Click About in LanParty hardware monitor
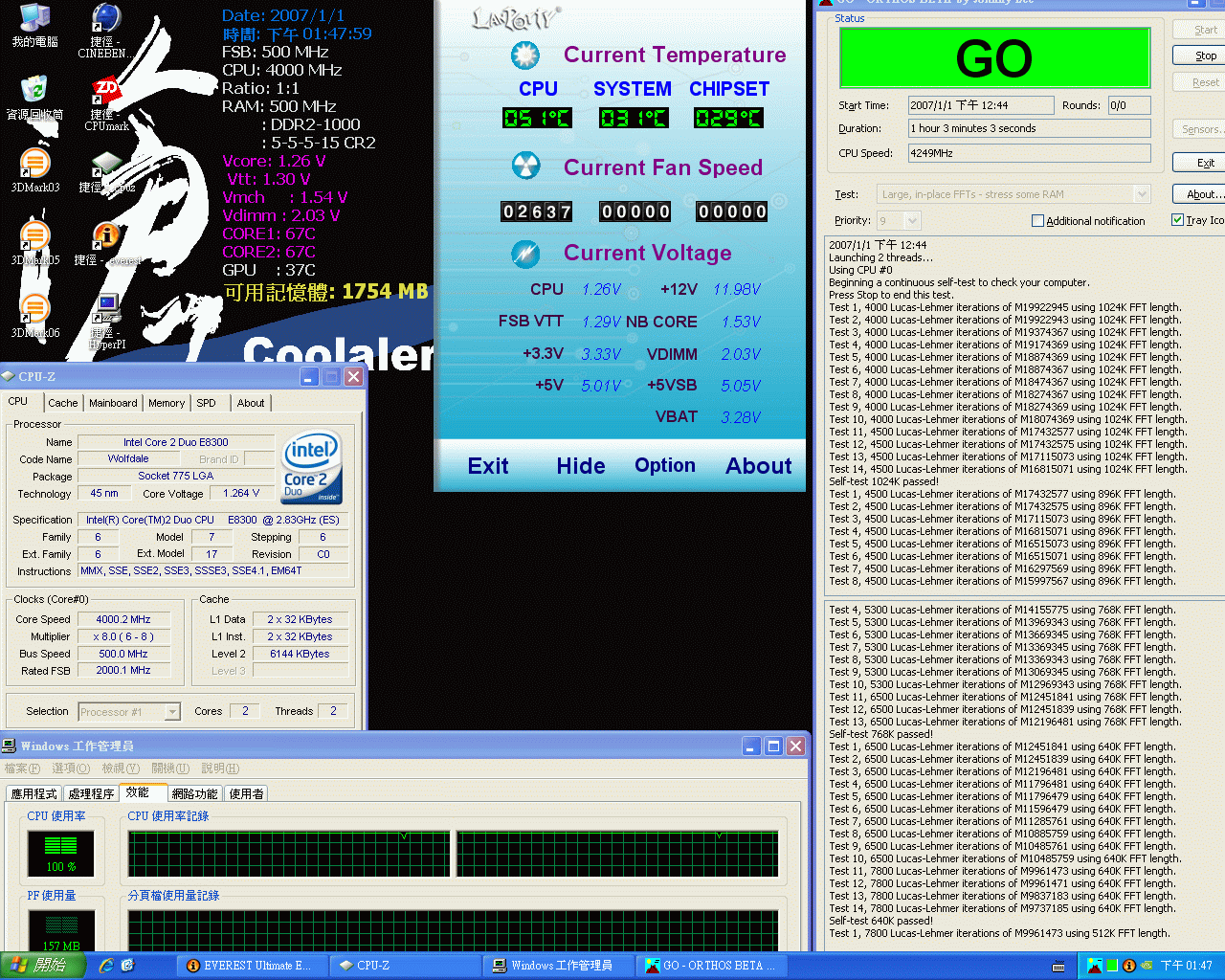The height and width of the screenshot is (980, 1225). 759,466
